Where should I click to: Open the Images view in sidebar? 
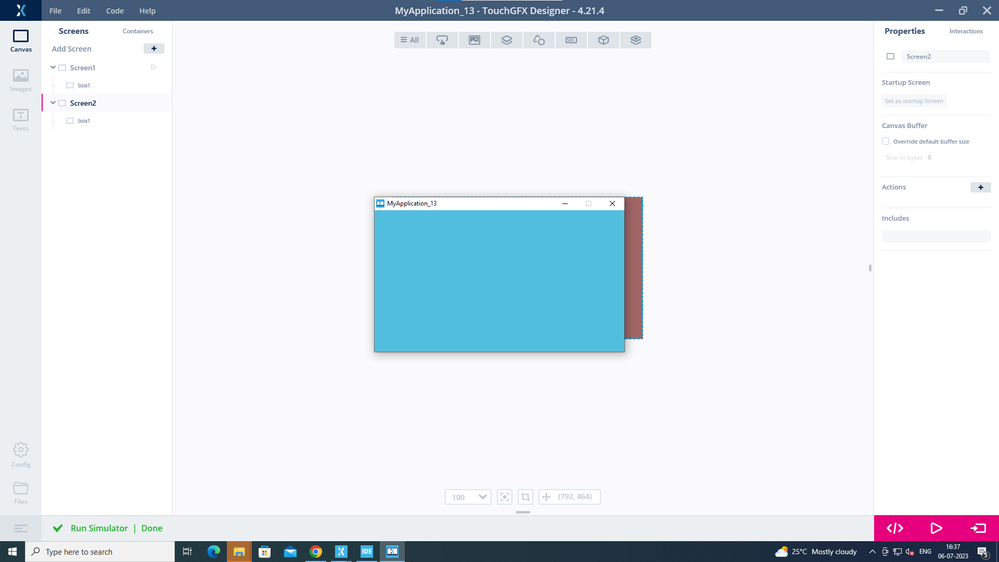[20, 80]
